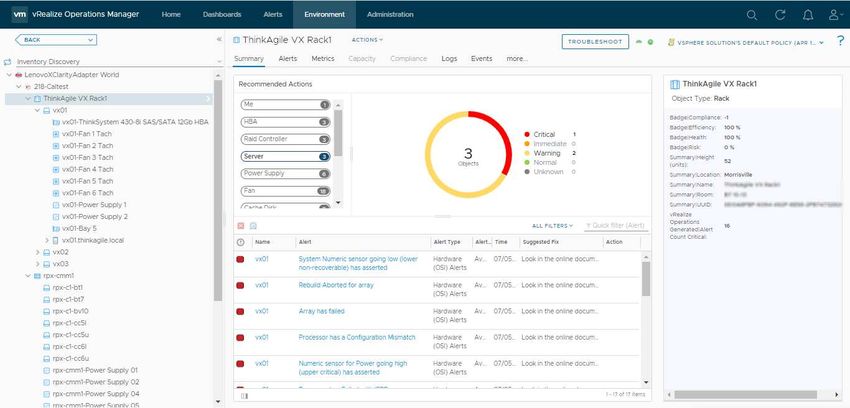Expand the vx03 tree node
The height and width of the screenshot is (408, 850).
(x=37, y=264)
